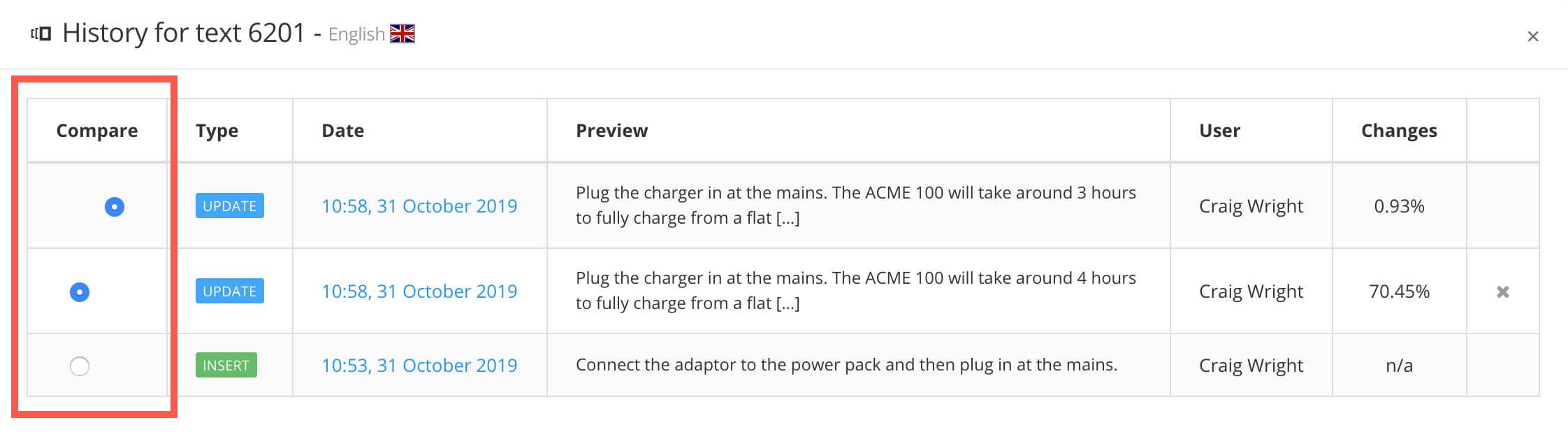Click the Preview column header
1568x439 pixels.
tap(611, 131)
